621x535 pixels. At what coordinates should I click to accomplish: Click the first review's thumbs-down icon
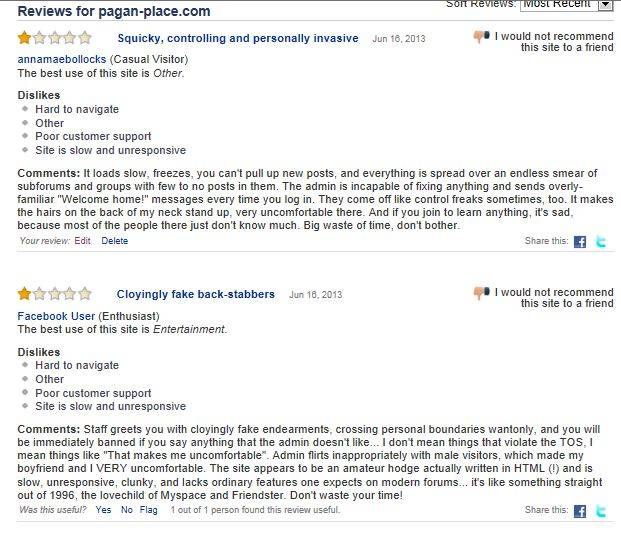pos(481,36)
